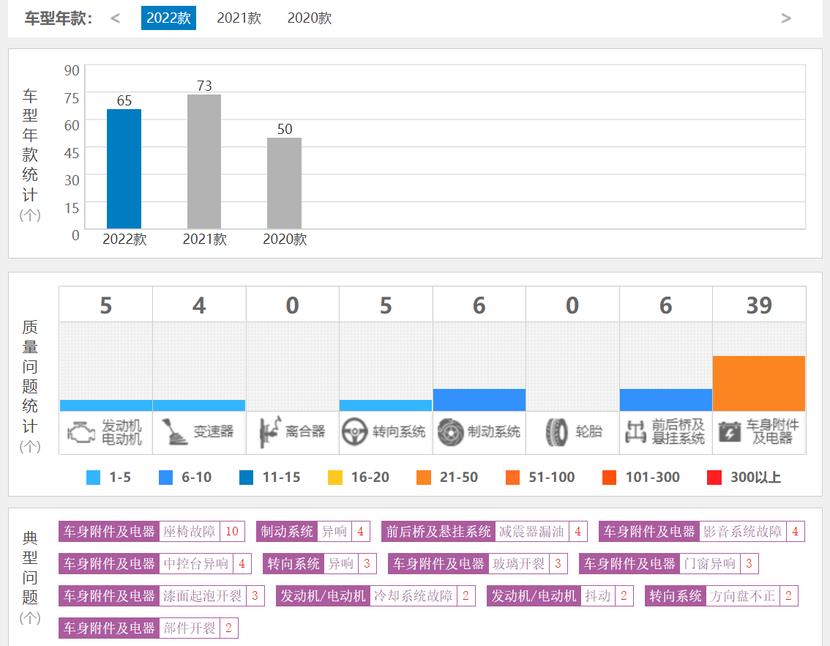Open the 制动系统 异响 issue tag
The width and height of the screenshot is (830, 646).
pos(313,532)
